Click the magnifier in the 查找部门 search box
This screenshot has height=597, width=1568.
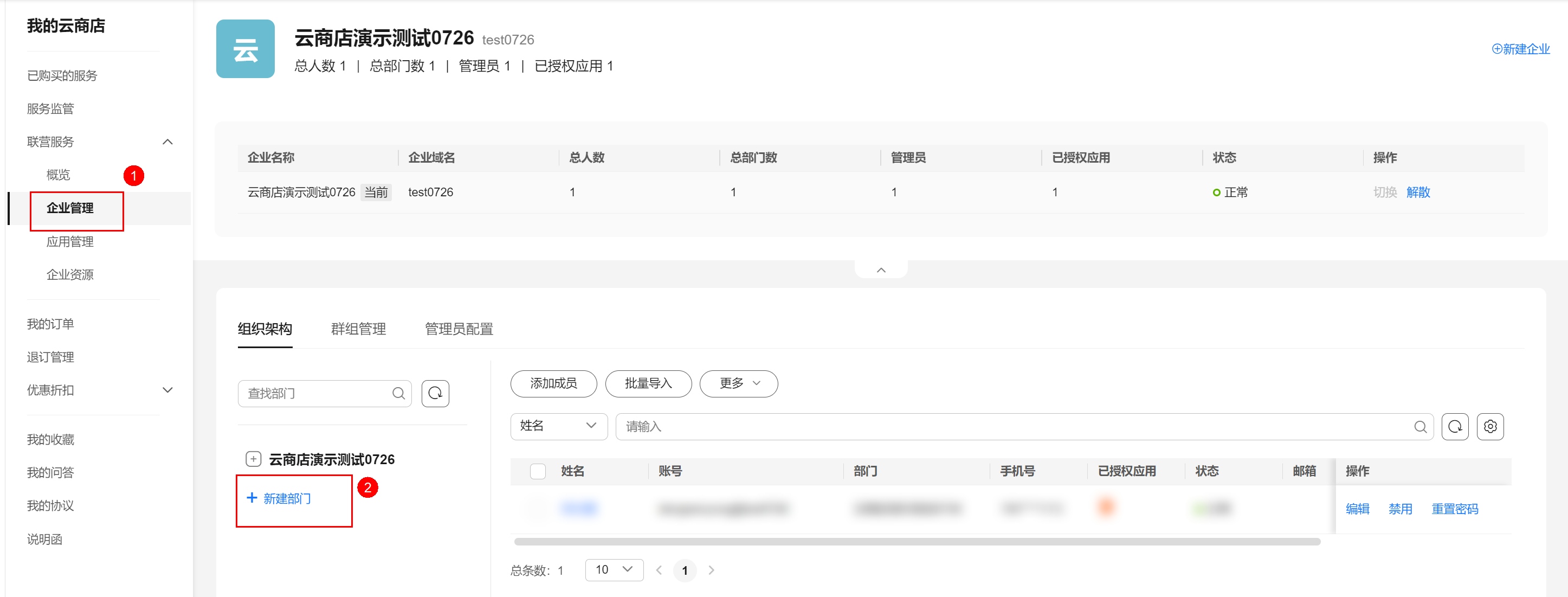coord(399,394)
